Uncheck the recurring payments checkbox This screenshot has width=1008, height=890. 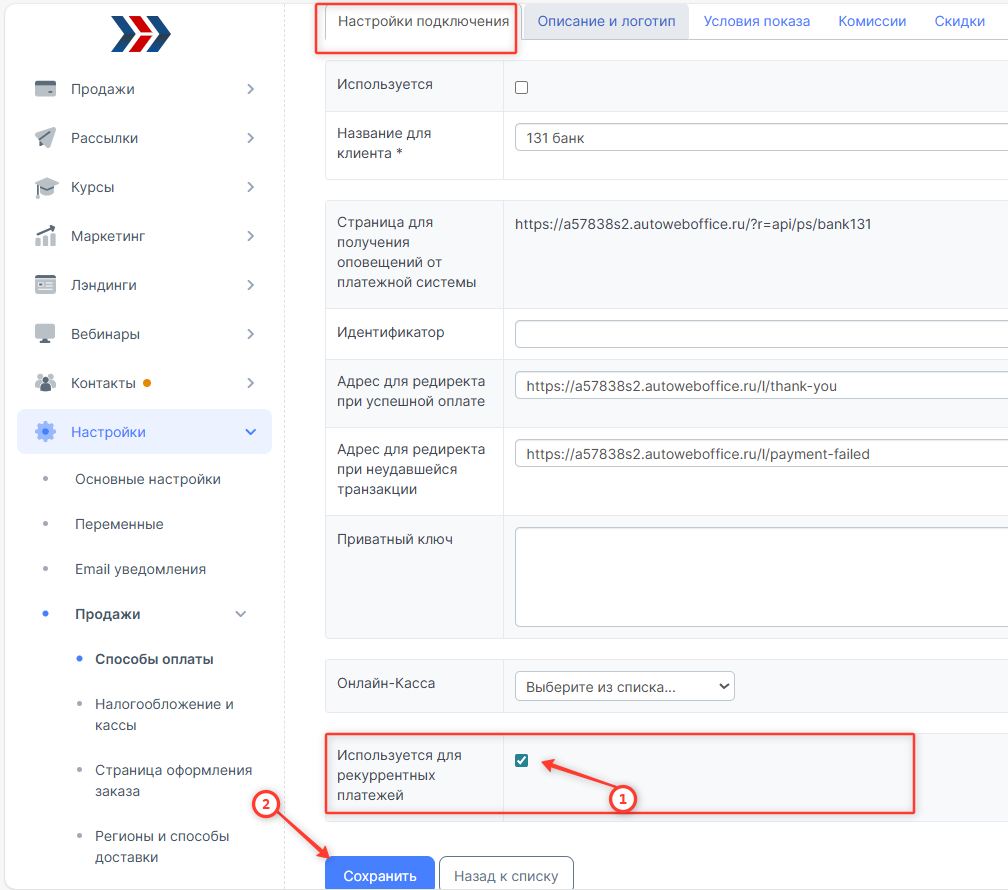521,761
